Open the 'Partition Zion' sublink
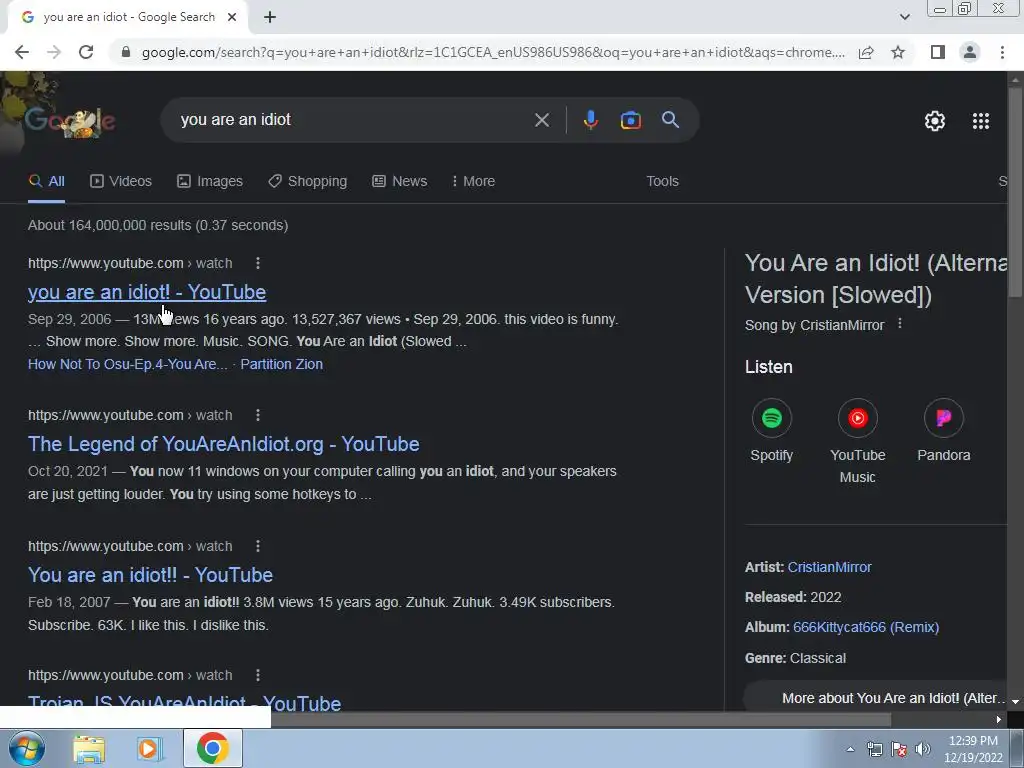This screenshot has width=1024, height=768. click(281, 364)
